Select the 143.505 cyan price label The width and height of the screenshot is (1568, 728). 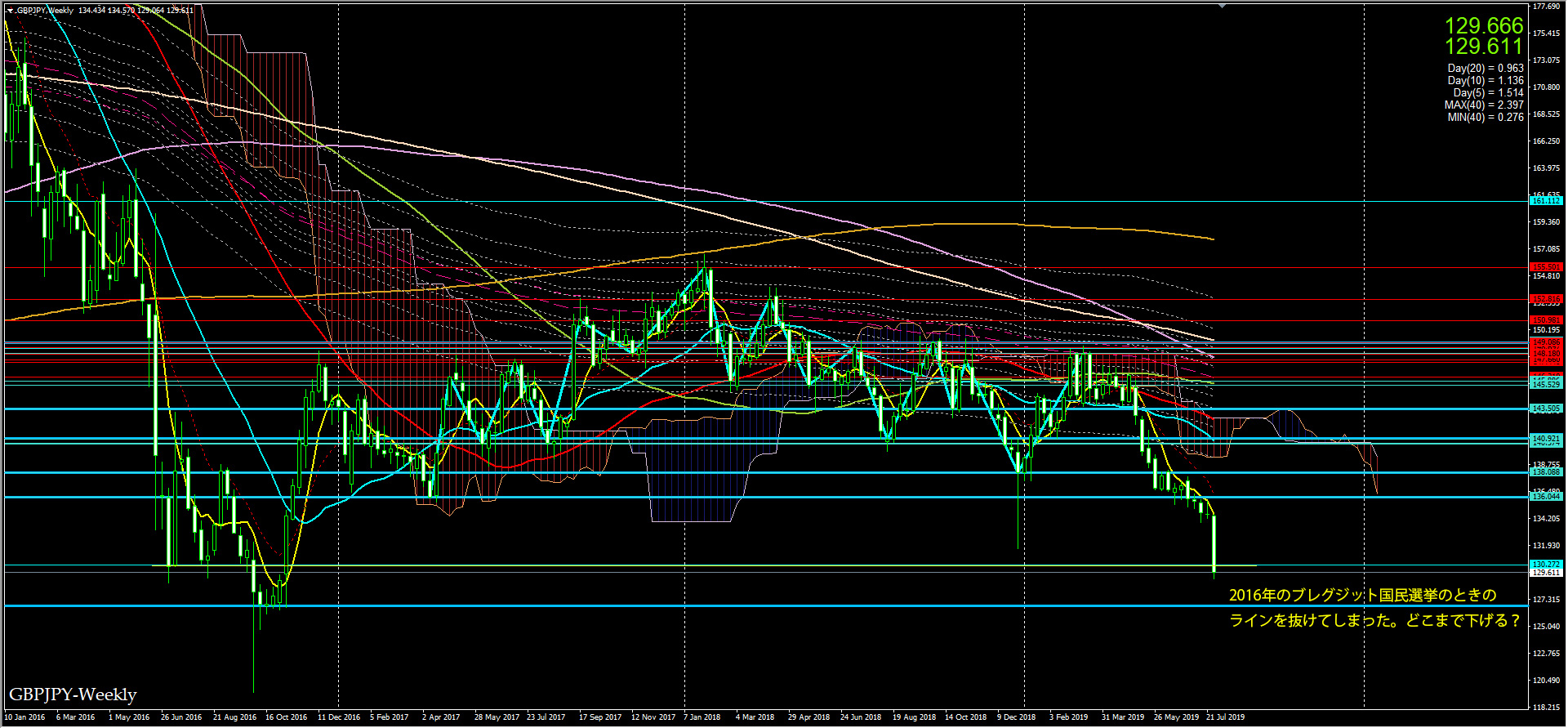pyautogui.click(x=1546, y=409)
